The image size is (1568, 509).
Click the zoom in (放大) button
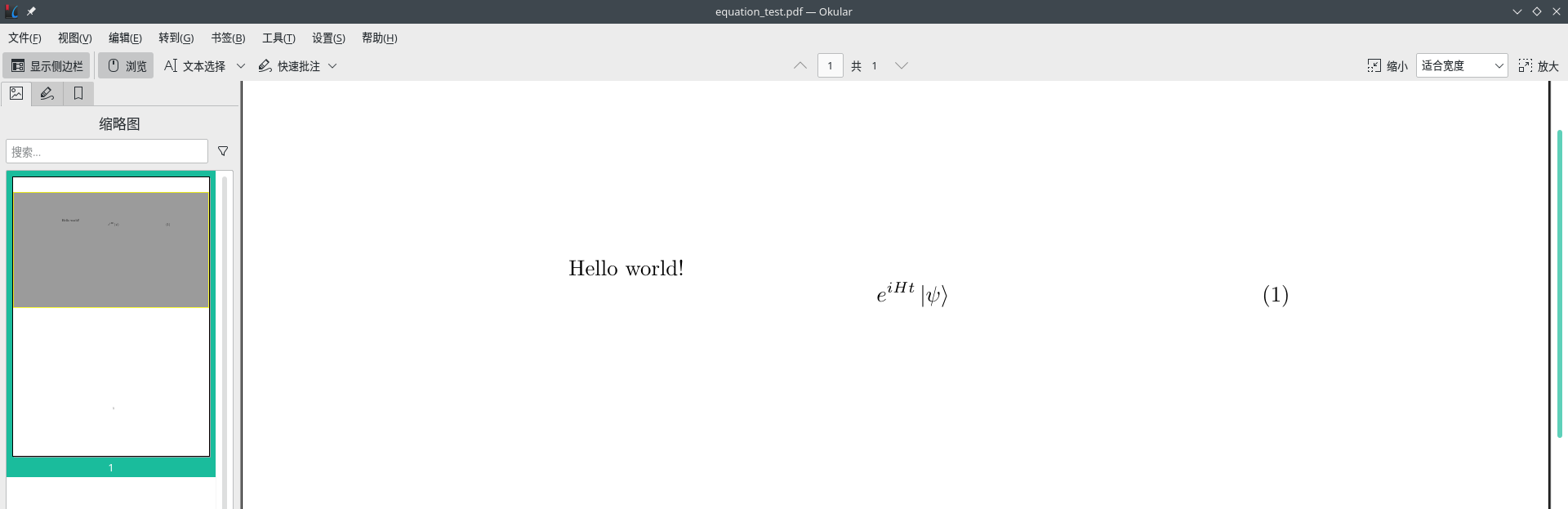click(x=1539, y=66)
